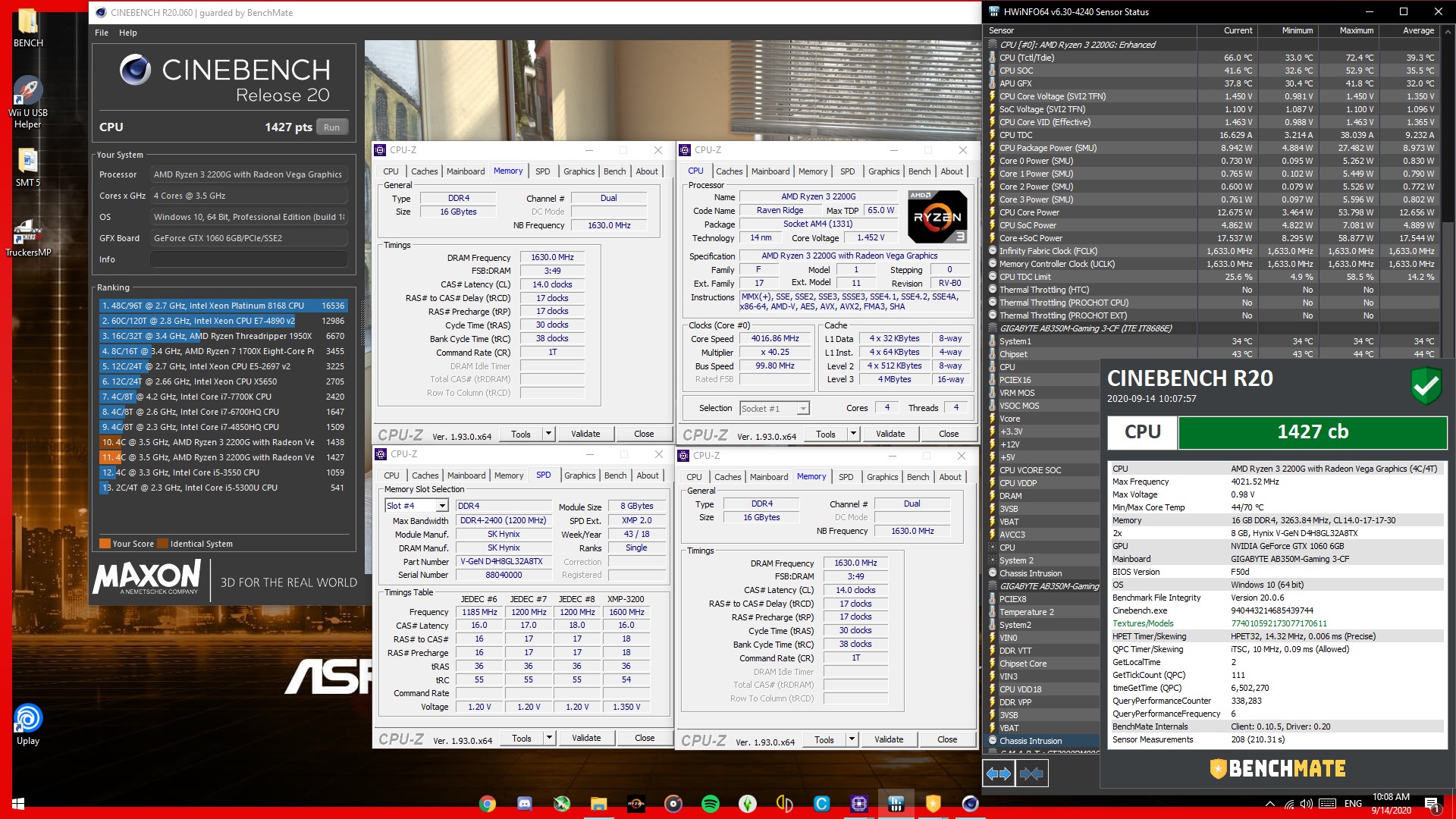
Task: Open the File menu in Cinebench
Action: pyautogui.click(x=102, y=33)
